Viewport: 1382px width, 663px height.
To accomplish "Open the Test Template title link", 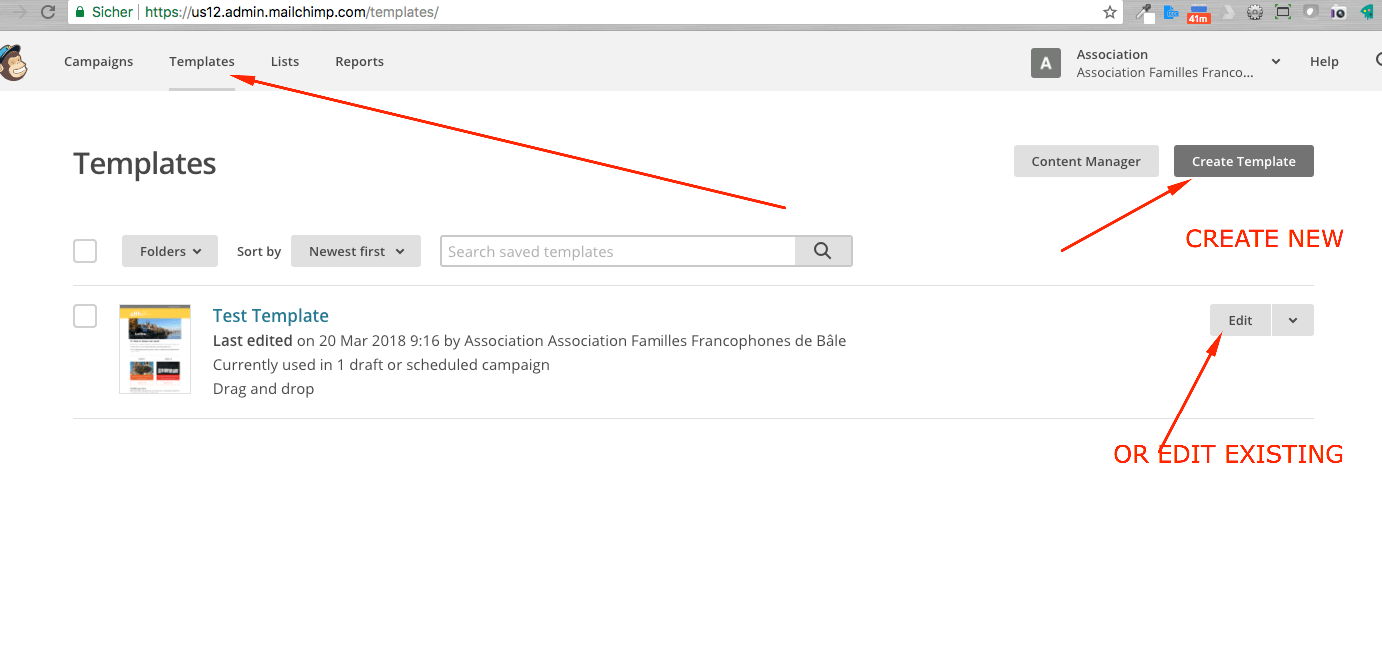I will click(271, 316).
